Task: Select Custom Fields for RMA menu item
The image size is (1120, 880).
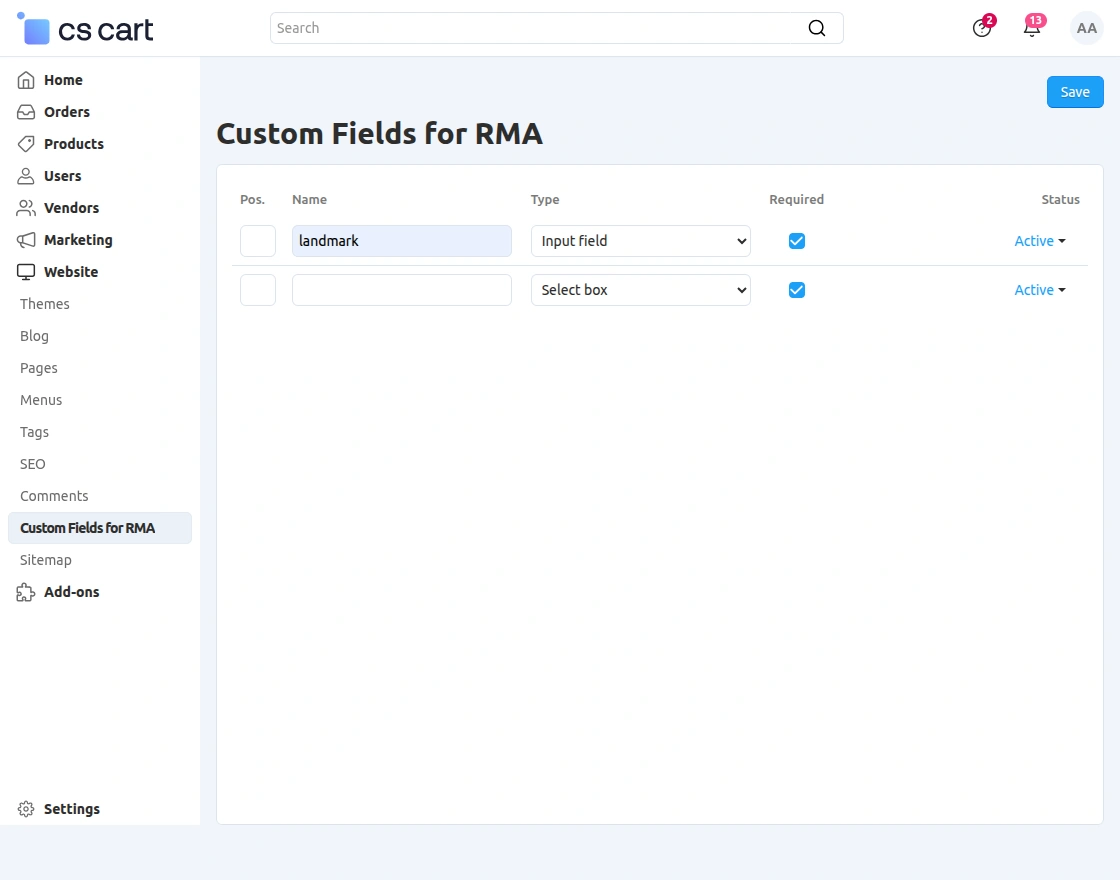Action: [x=87, y=528]
